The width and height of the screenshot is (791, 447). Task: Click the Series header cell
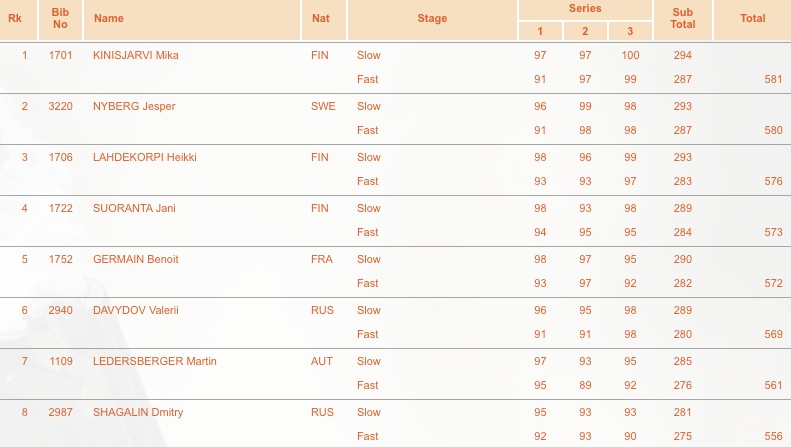585,9
